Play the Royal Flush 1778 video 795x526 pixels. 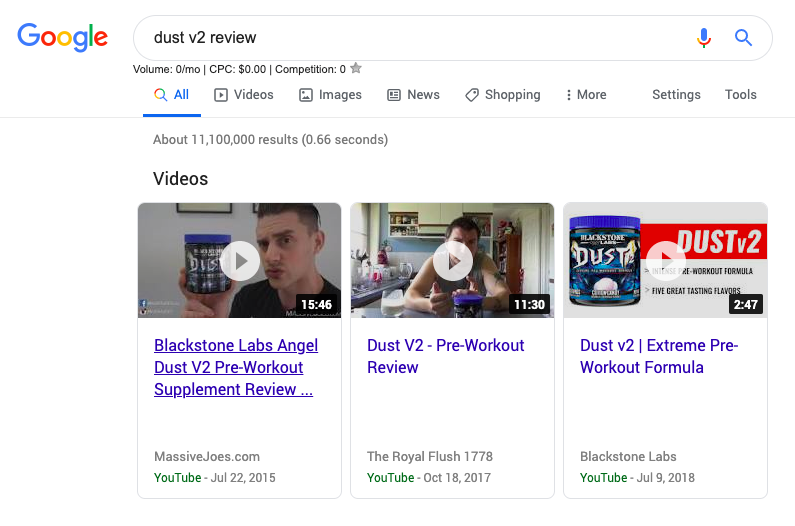click(x=452, y=261)
